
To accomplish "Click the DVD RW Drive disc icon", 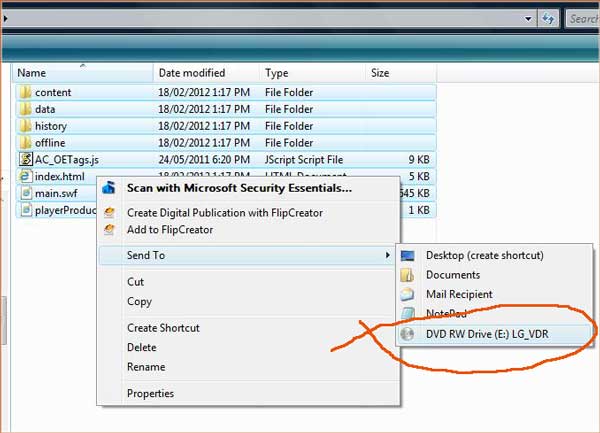I will coord(408,334).
